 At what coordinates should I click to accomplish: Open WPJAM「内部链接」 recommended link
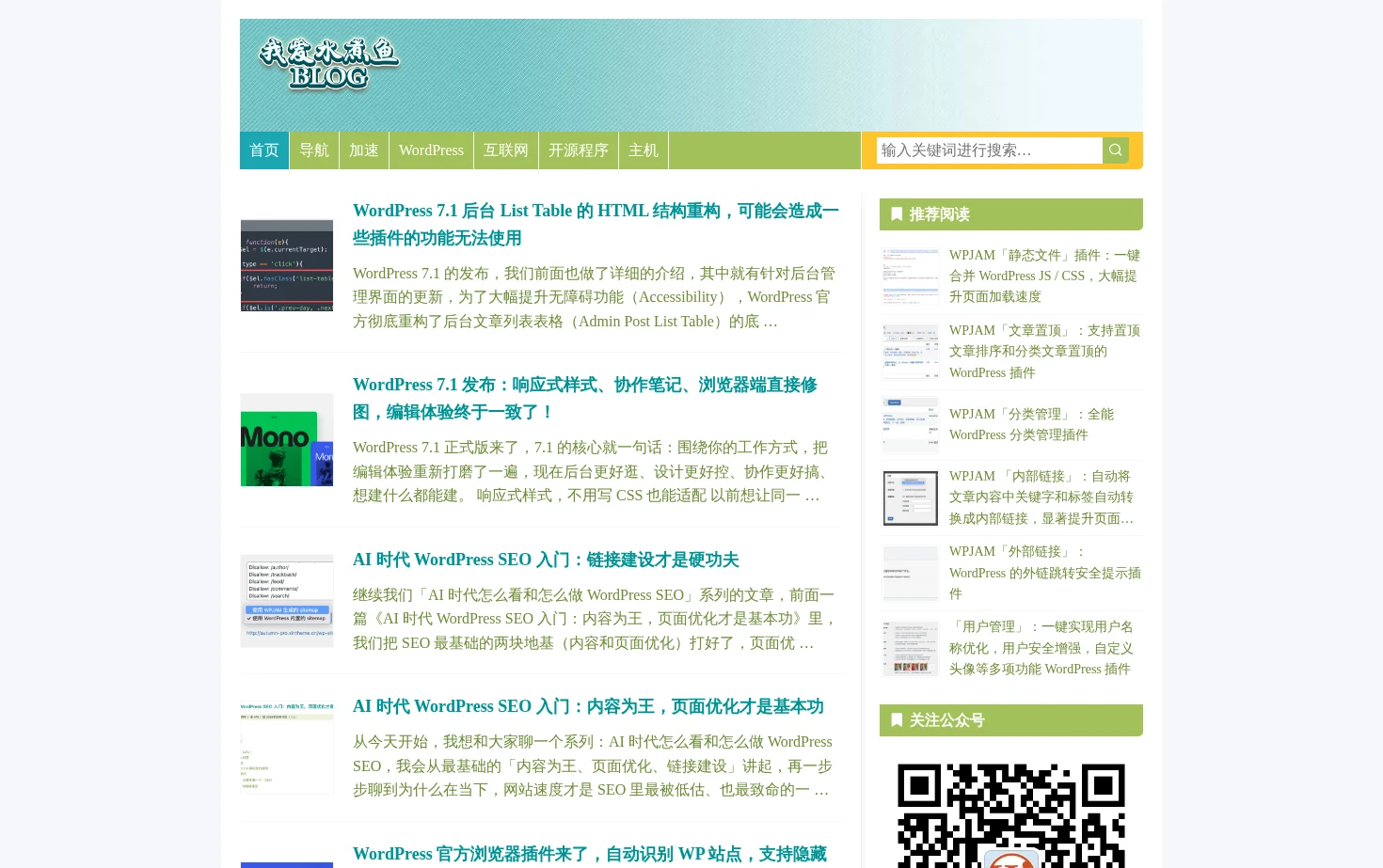pyautogui.click(x=1041, y=497)
